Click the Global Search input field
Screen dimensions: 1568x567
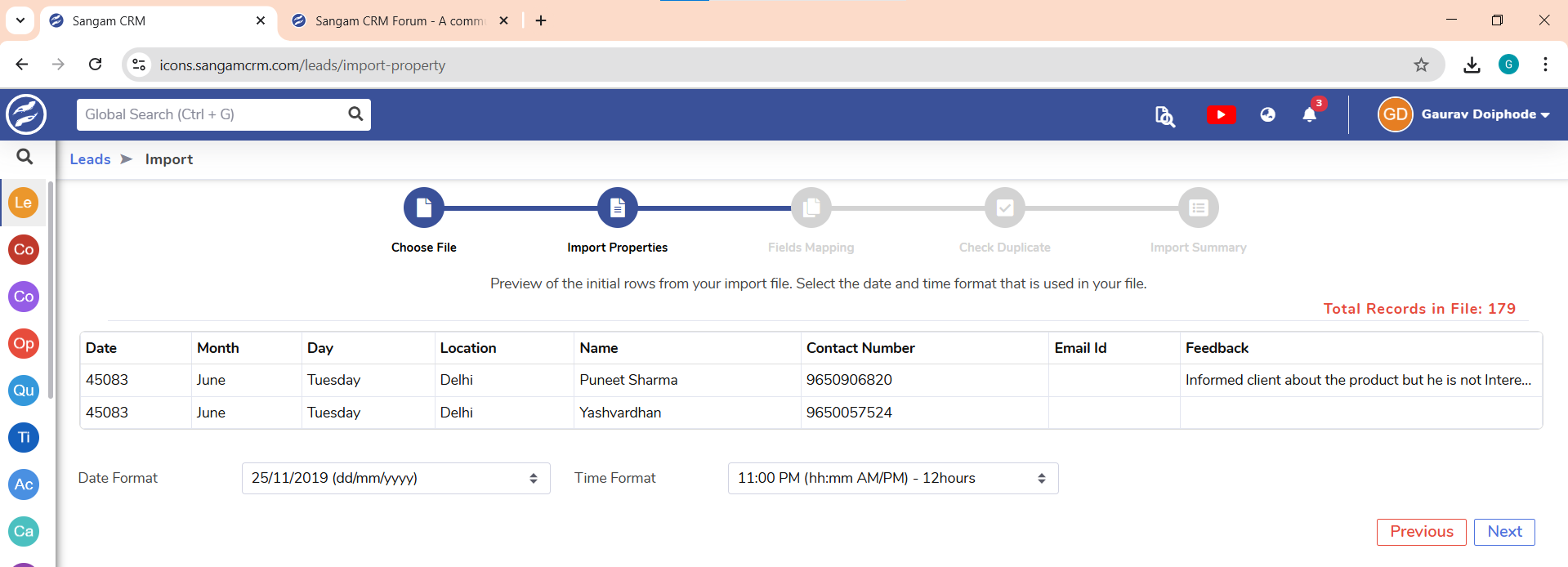coord(212,114)
